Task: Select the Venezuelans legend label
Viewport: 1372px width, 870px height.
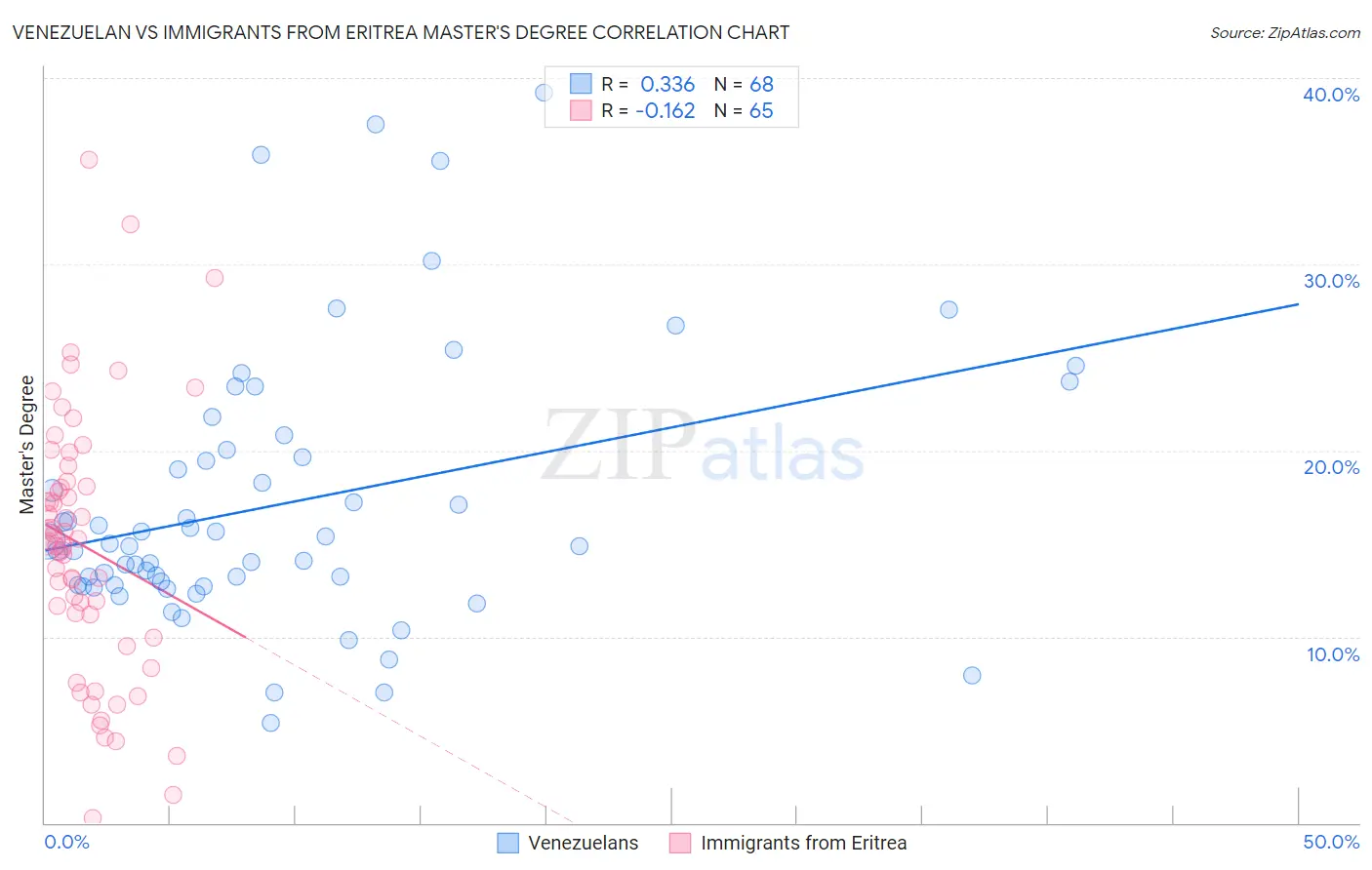Action: [584, 843]
